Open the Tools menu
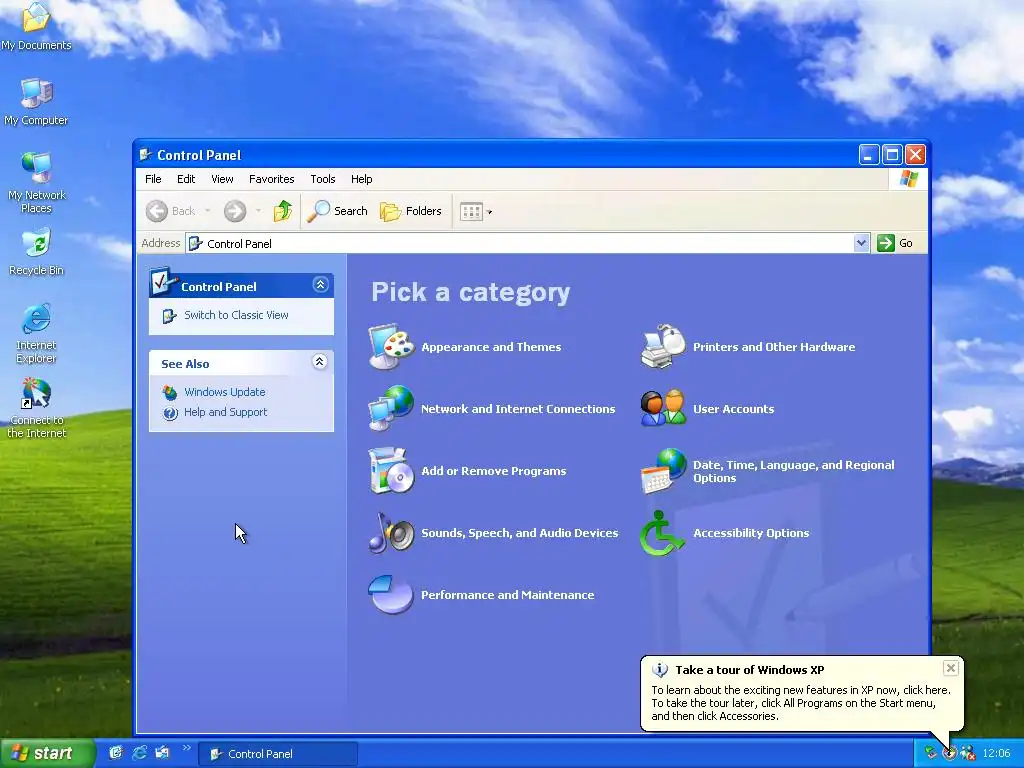Image resolution: width=1024 pixels, height=768 pixels. pos(323,179)
